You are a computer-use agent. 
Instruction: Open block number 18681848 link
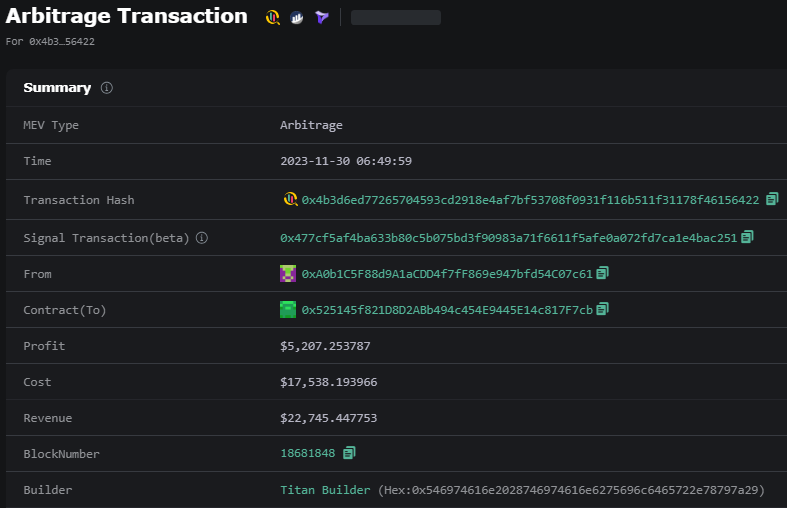308,453
